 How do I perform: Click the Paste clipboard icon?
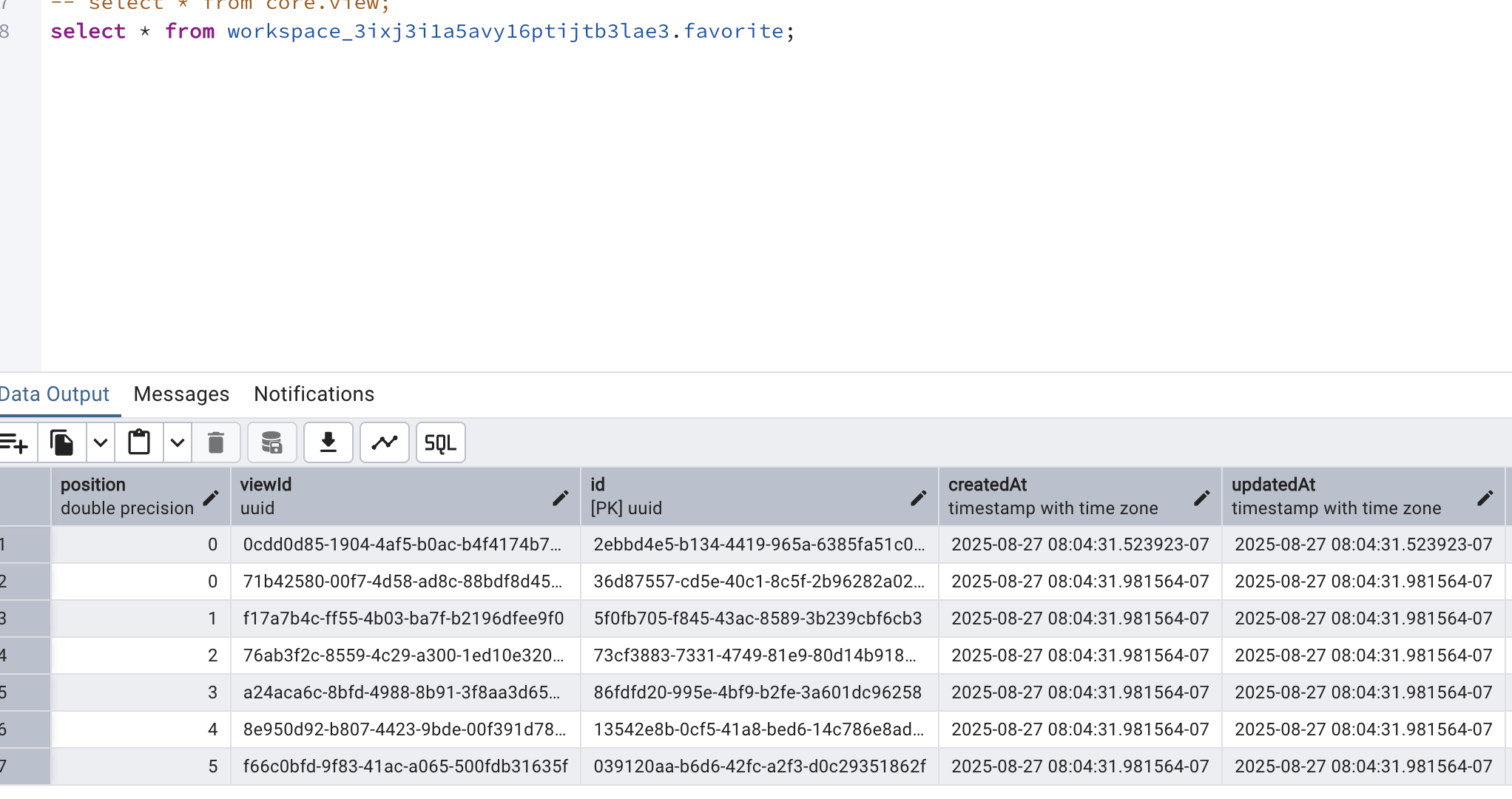139,443
